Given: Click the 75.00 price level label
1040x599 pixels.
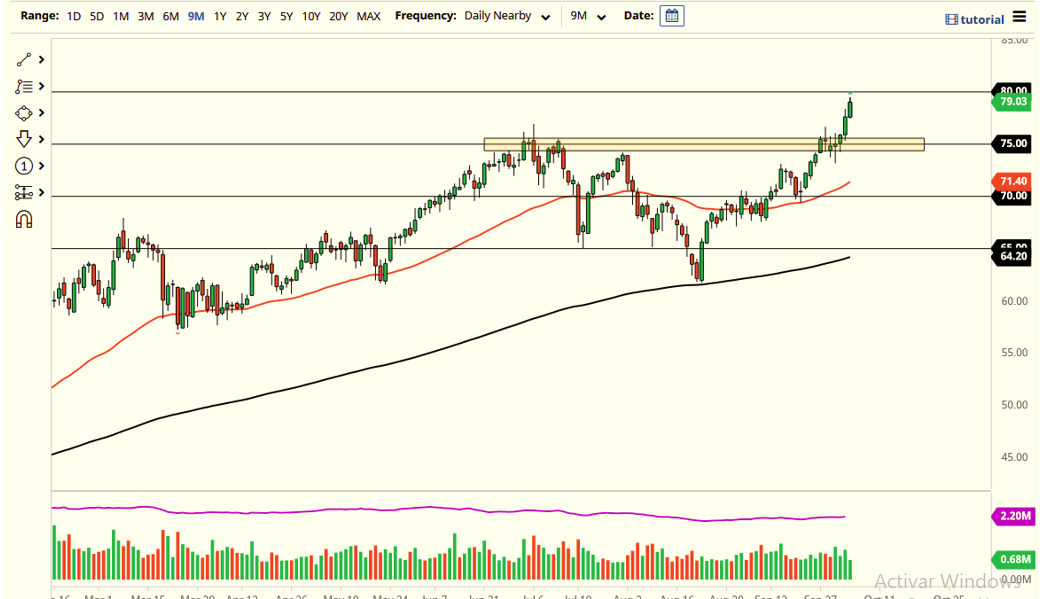Looking at the screenshot, I should click(1013, 143).
